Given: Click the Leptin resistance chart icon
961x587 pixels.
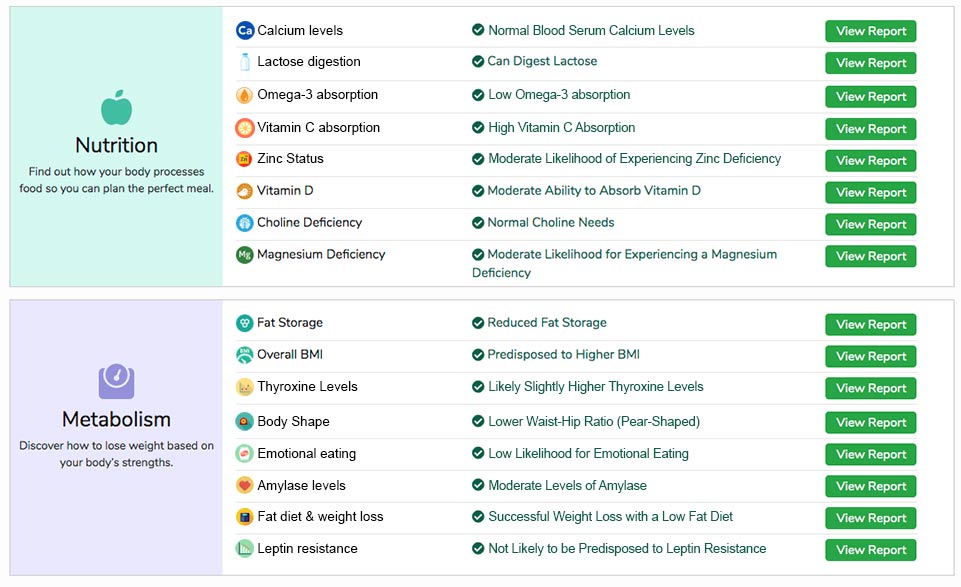Looking at the screenshot, I should [245, 548].
